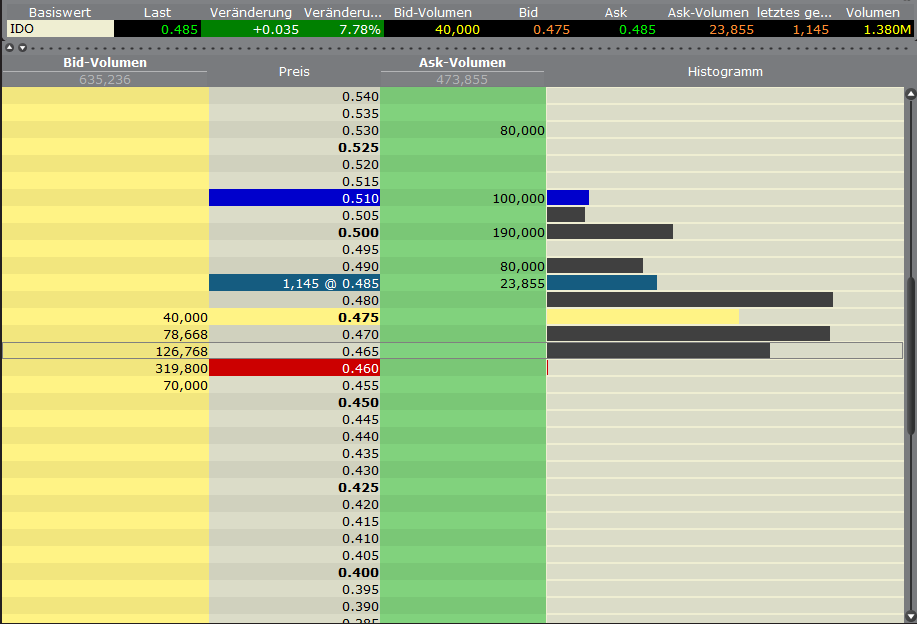
Task: Select the blue 0.510 price row
Action: [293, 198]
